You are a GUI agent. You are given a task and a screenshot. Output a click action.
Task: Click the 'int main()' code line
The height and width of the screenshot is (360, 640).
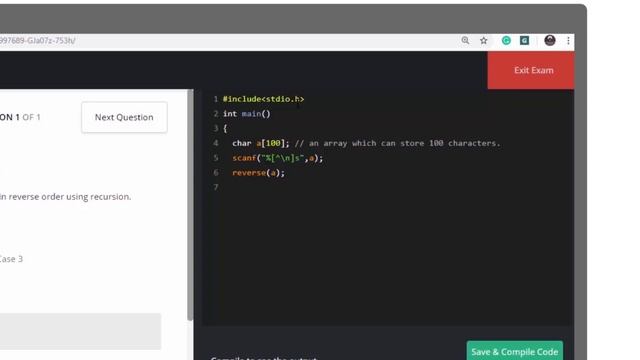(247, 114)
